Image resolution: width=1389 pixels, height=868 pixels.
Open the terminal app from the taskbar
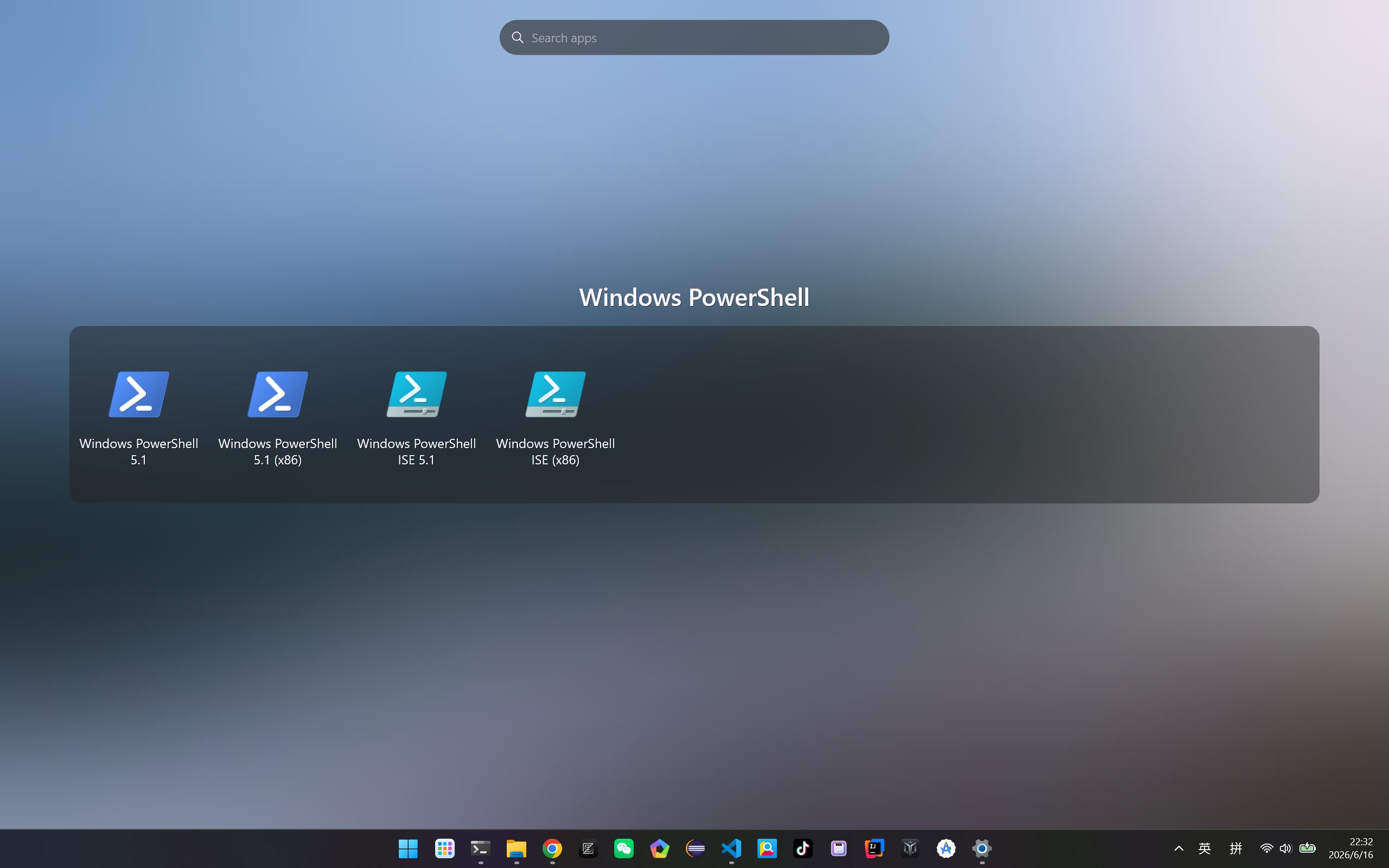pyautogui.click(x=480, y=848)
